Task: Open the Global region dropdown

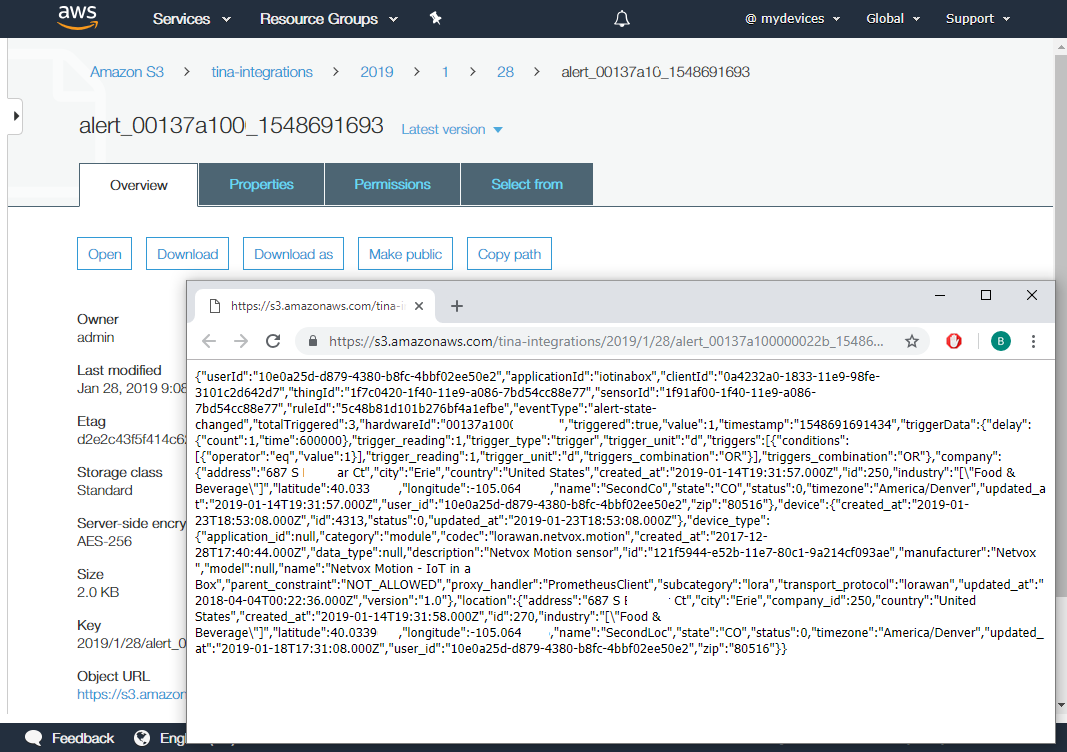Action: pos(893,19)
